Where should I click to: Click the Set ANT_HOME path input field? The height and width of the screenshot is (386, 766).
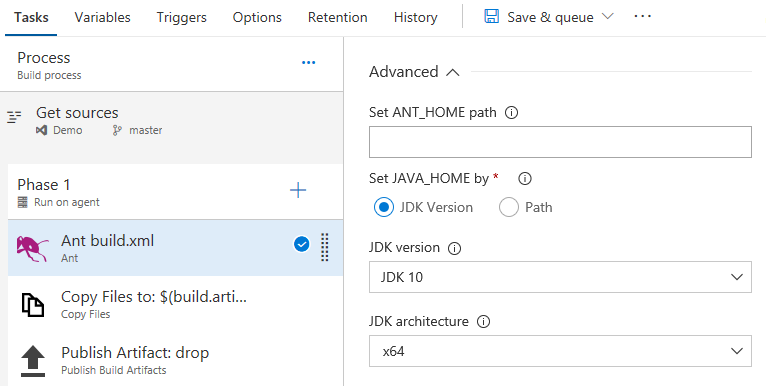coord(560,142)
